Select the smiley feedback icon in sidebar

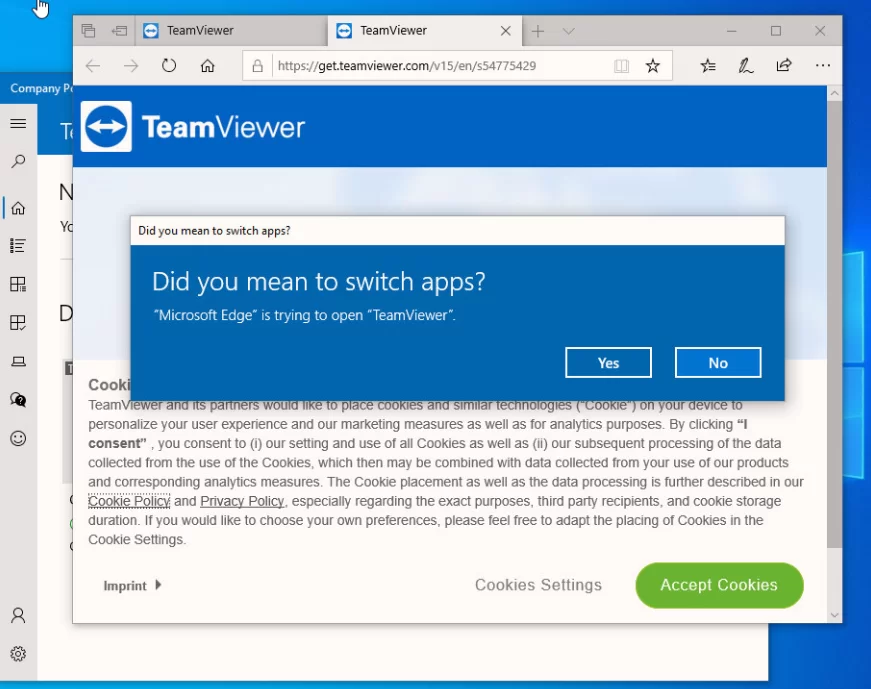17,438
